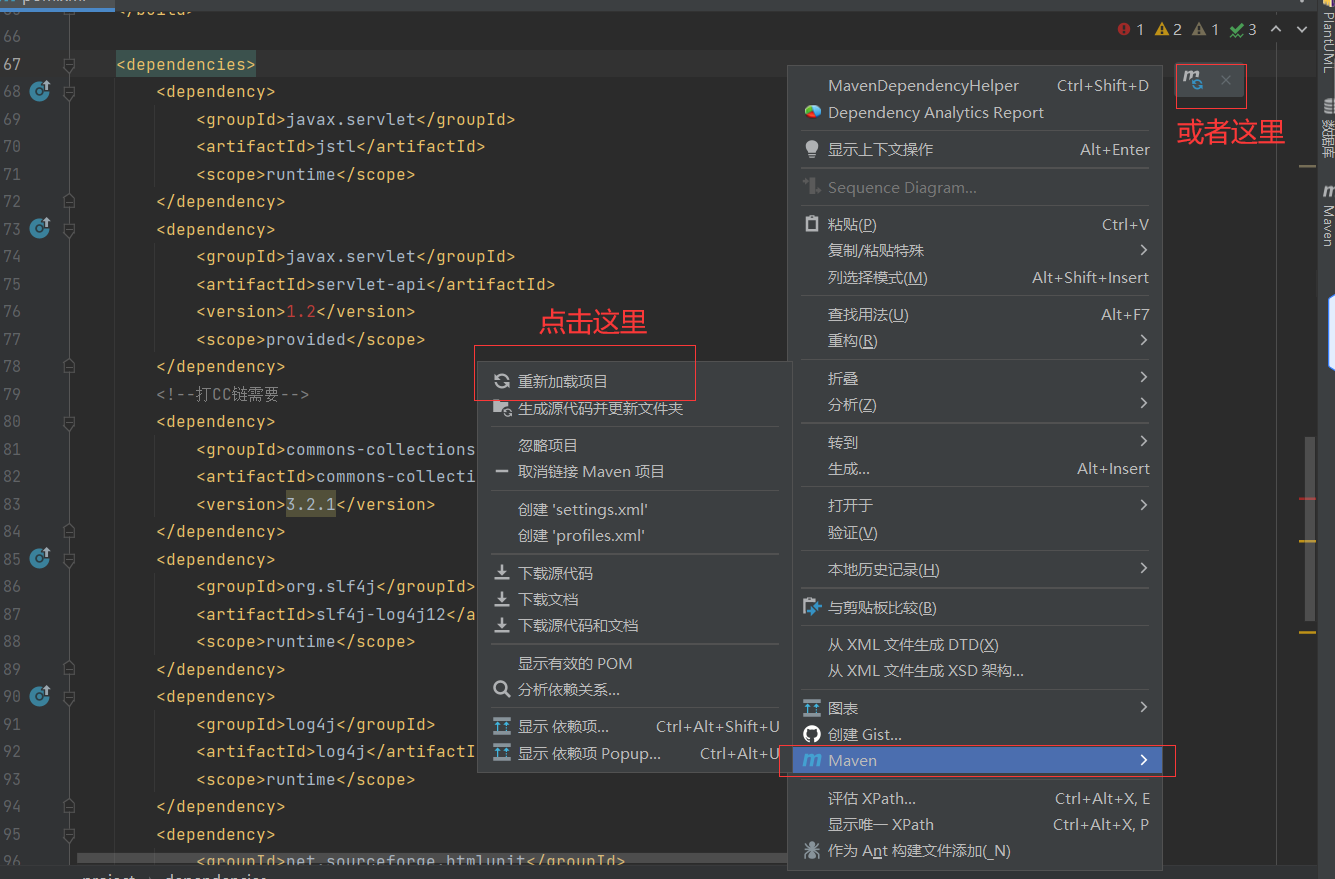Expand the 转到 submenu
Screen dimensions: 1335x879
click(x=975, y=442)
